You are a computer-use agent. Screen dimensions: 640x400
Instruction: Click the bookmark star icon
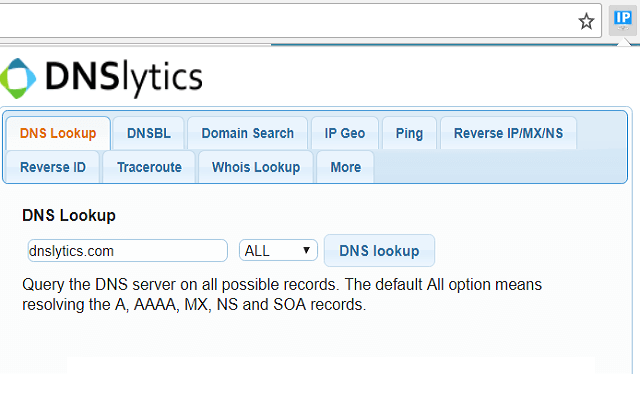(586, 21)
